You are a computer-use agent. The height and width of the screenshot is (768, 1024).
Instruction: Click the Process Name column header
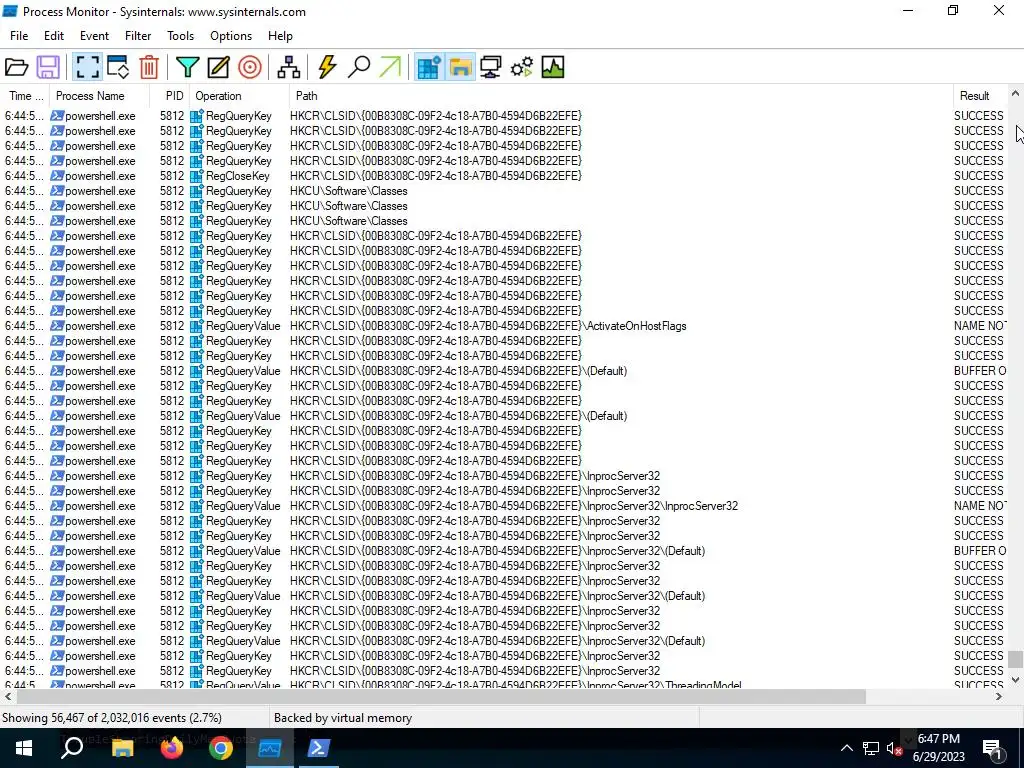tap(100, 96)
